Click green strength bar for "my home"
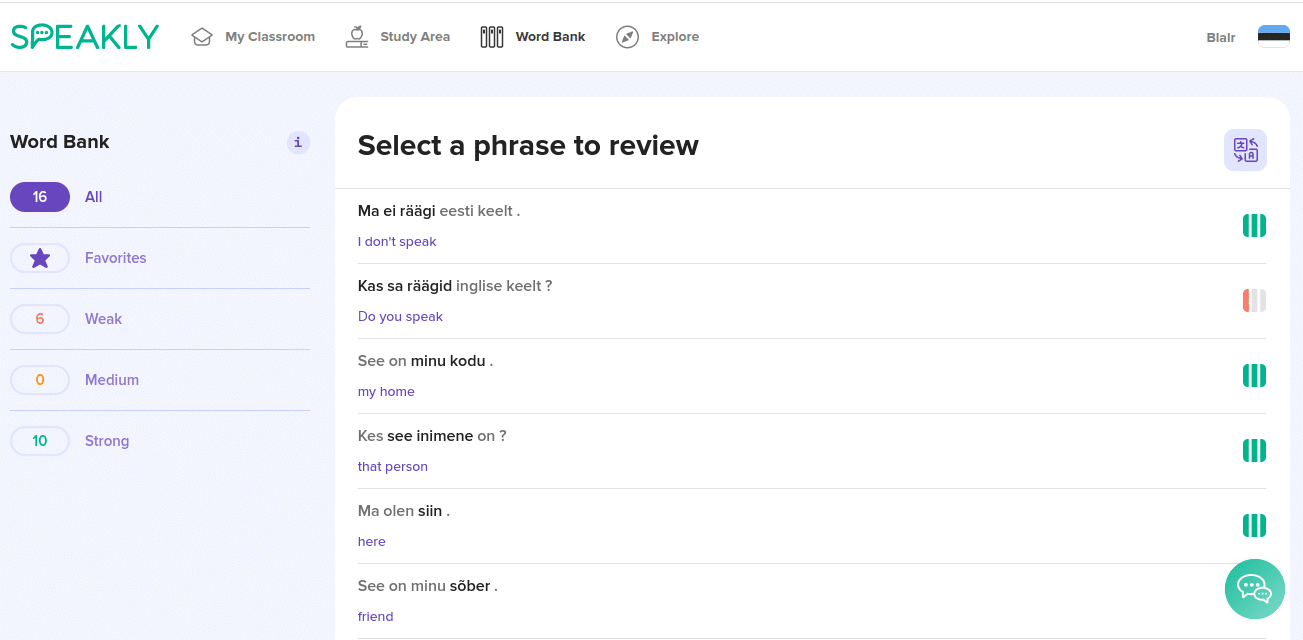Image resolution: width=1303 pixels, height=640 pixels. point(1254,375)
